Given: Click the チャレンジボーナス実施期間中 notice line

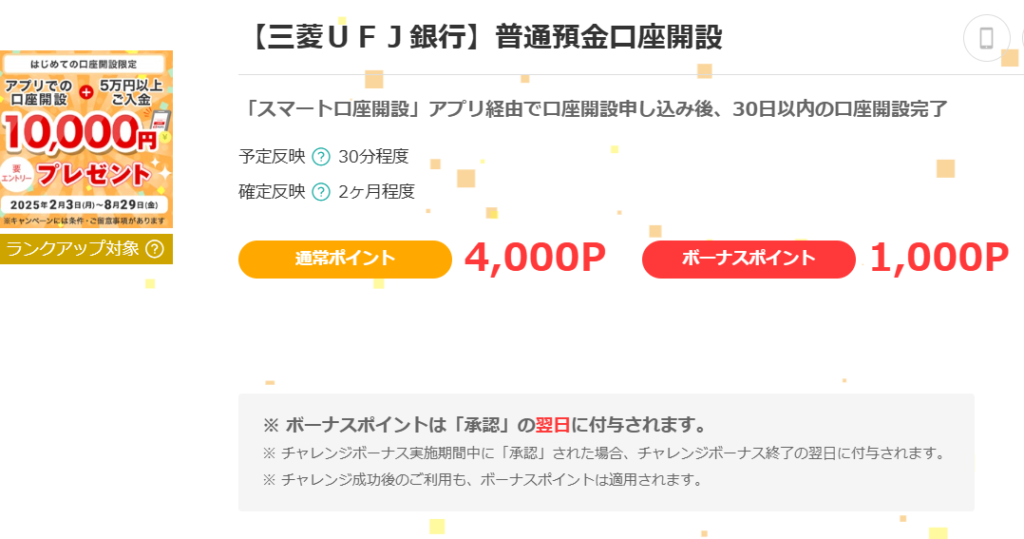Looking at the screenshot, I should [604, 453].
